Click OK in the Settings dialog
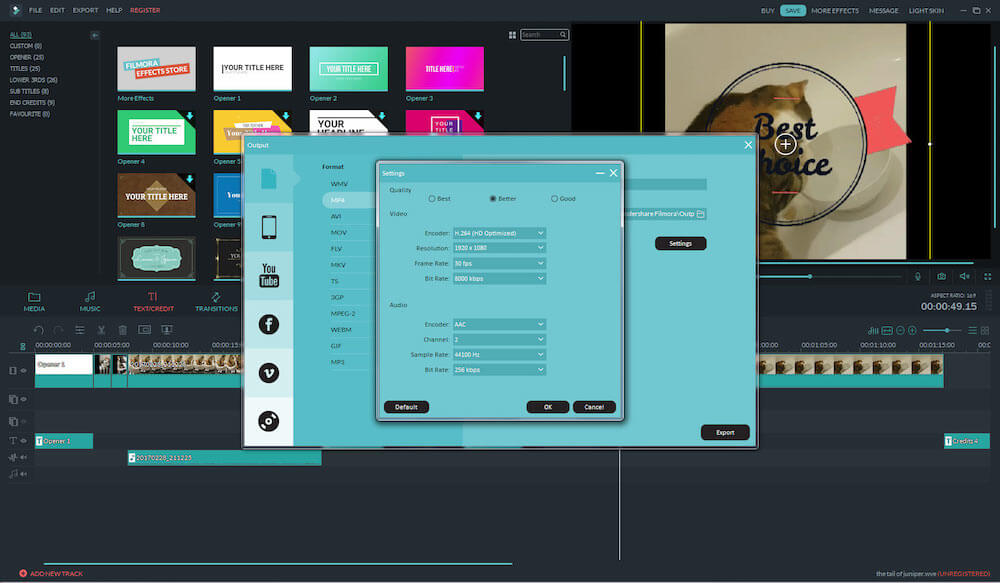The height and width of the screenshot is (583, 1000). coord(547,407)
